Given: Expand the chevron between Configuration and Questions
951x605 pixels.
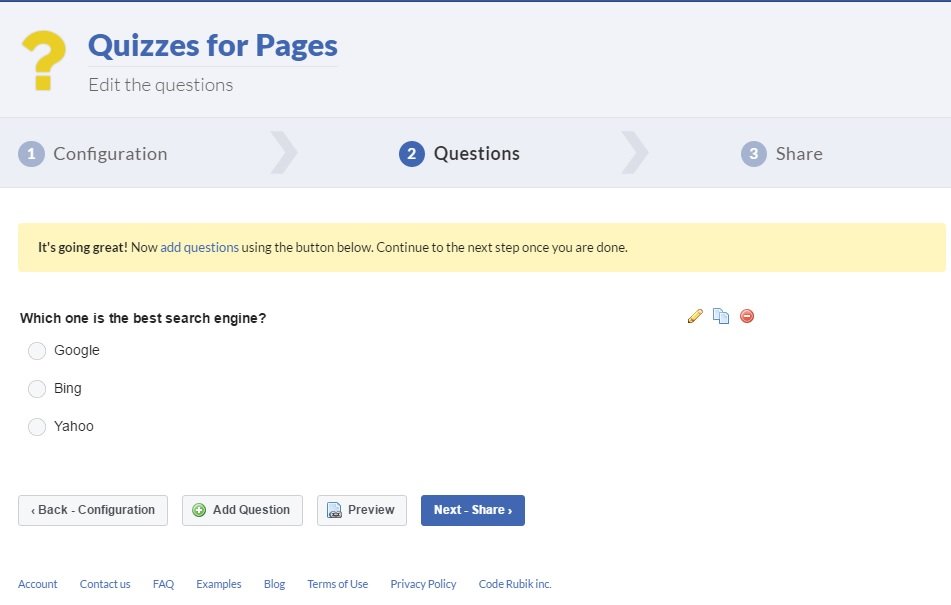Looking at the screenshot, I should pyautogui.click(x=283, y=153).
